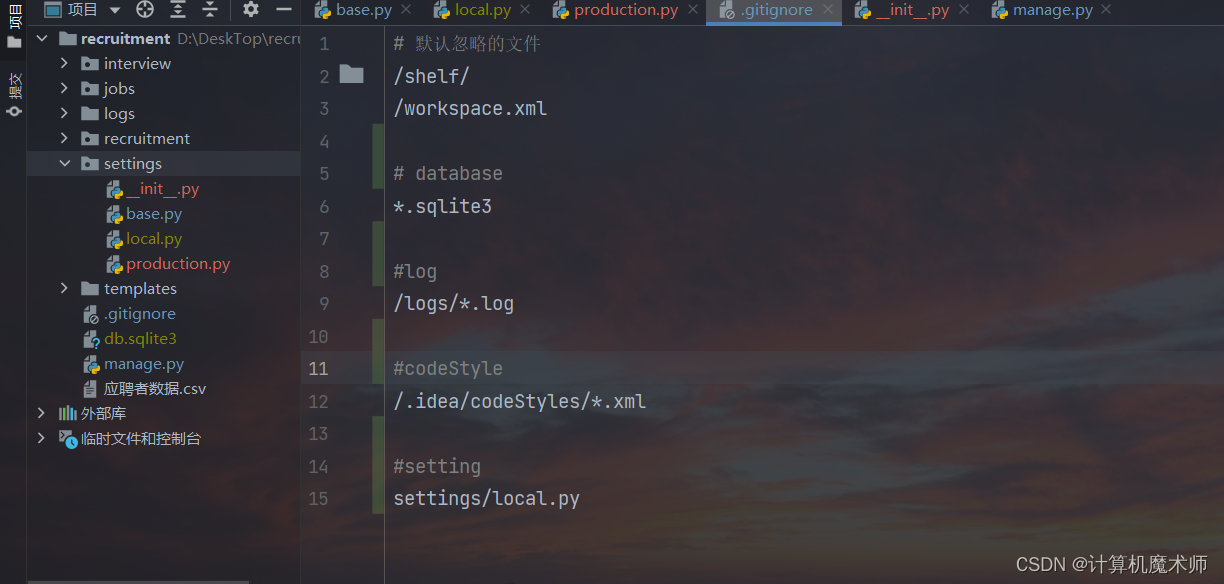Collapse all nodes in project tree
The image size is (1224, 584).
pos(209,10)
